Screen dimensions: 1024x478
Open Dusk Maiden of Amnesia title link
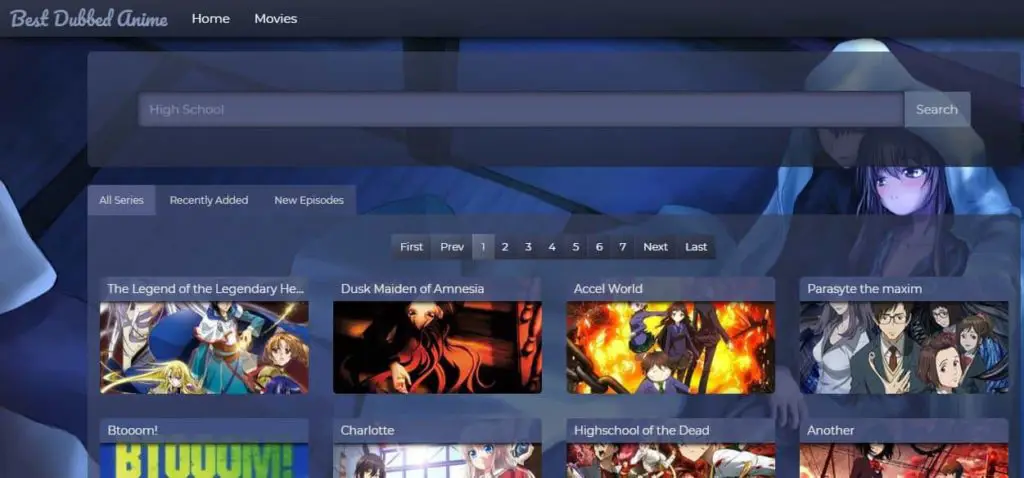pos(412,289)
